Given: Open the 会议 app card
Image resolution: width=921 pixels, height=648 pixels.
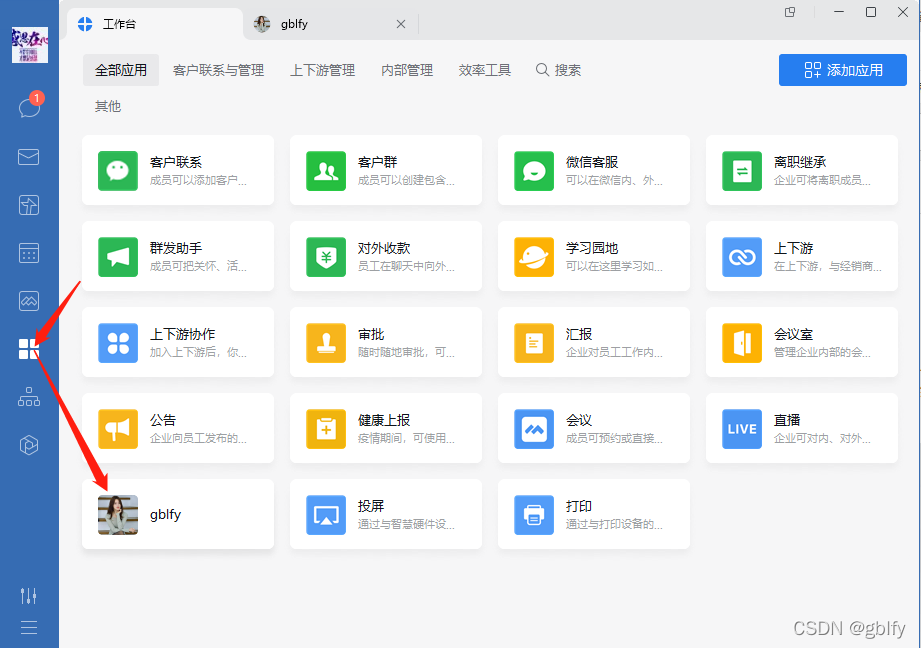Looking at the screenshot, I should point(594,428).
